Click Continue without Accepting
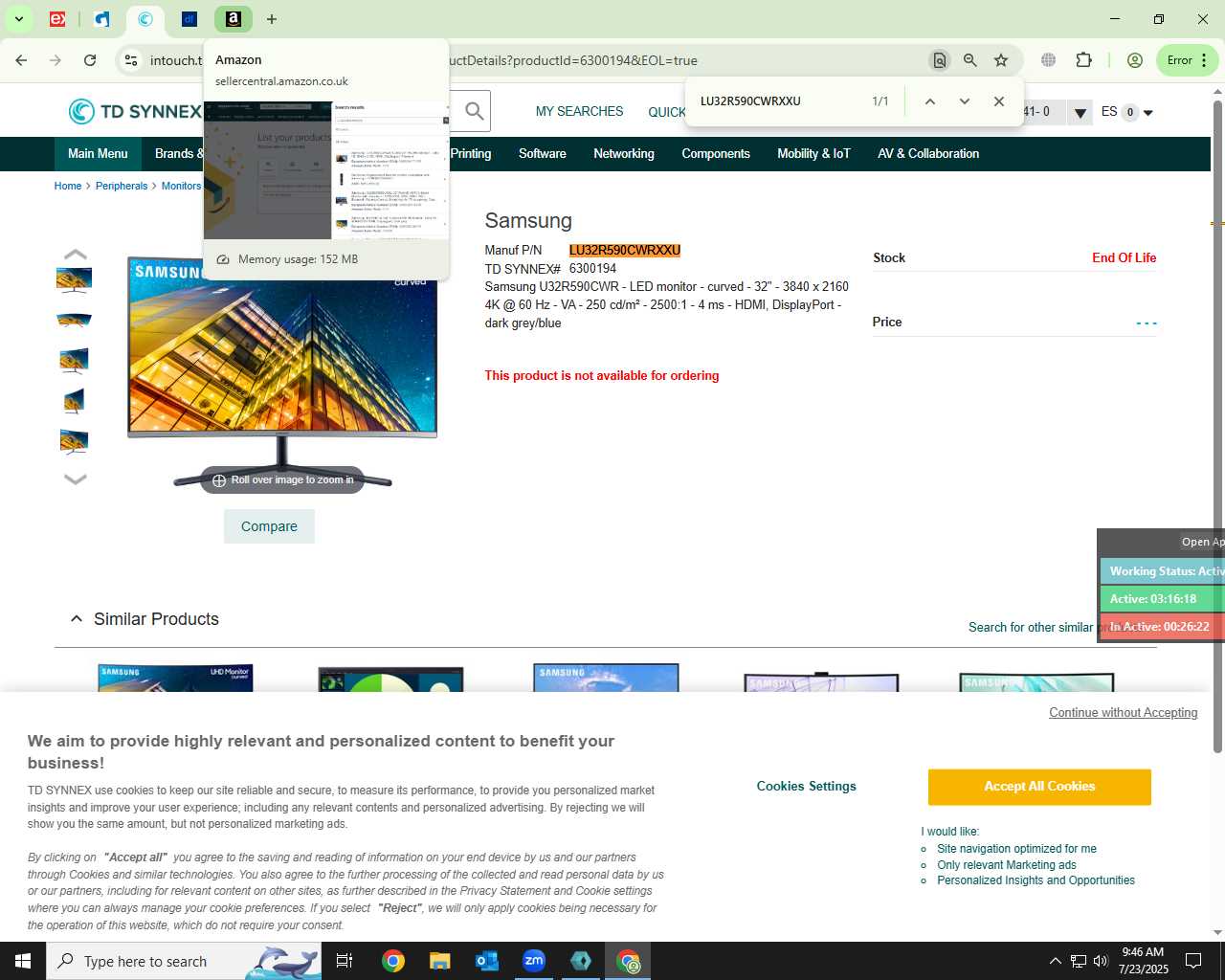1225x980 pixels. [1123, 713]
